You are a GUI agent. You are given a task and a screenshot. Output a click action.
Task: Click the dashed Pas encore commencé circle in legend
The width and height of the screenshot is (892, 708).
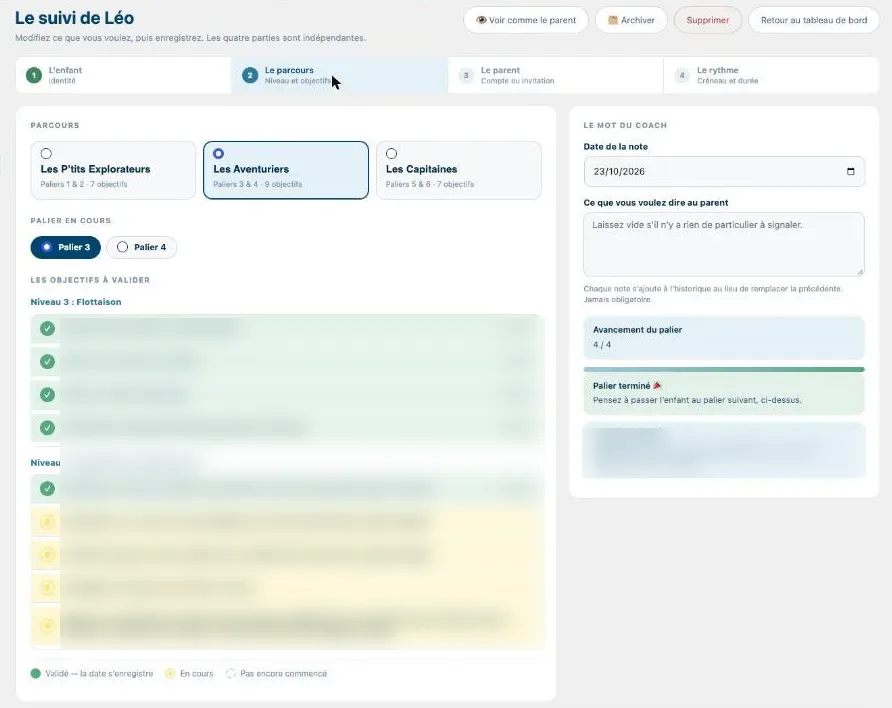coord(230,673)
